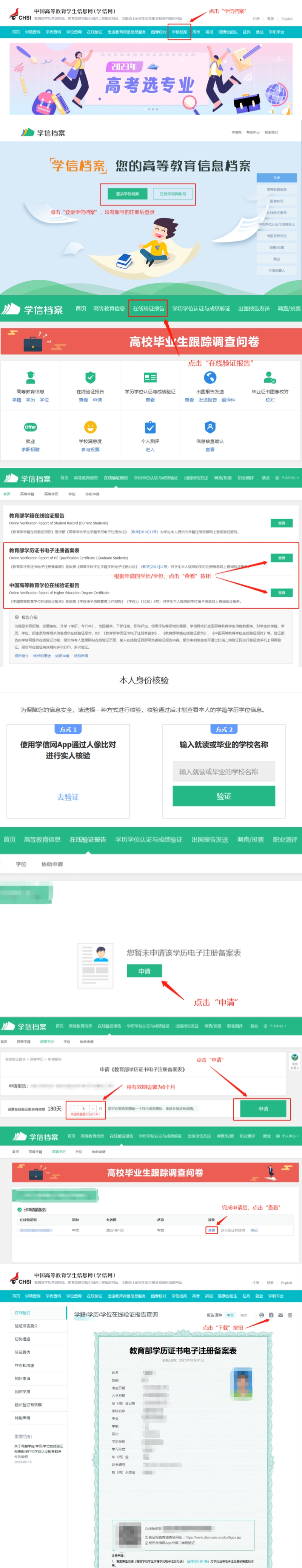The height and width of the screenshot is (1568, 302).
Task: Click the 学信档案 logo beside 学信网 帮助中心 links
Action: coord(43,132)
